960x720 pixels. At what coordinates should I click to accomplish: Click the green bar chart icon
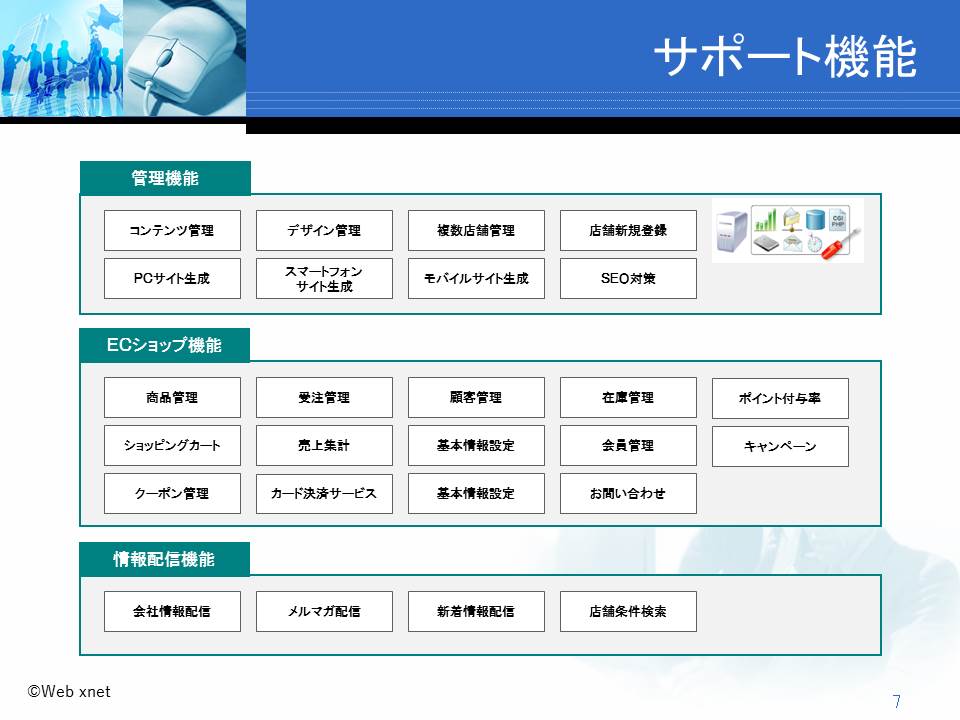pyautogui.click(x=765, y=220)
